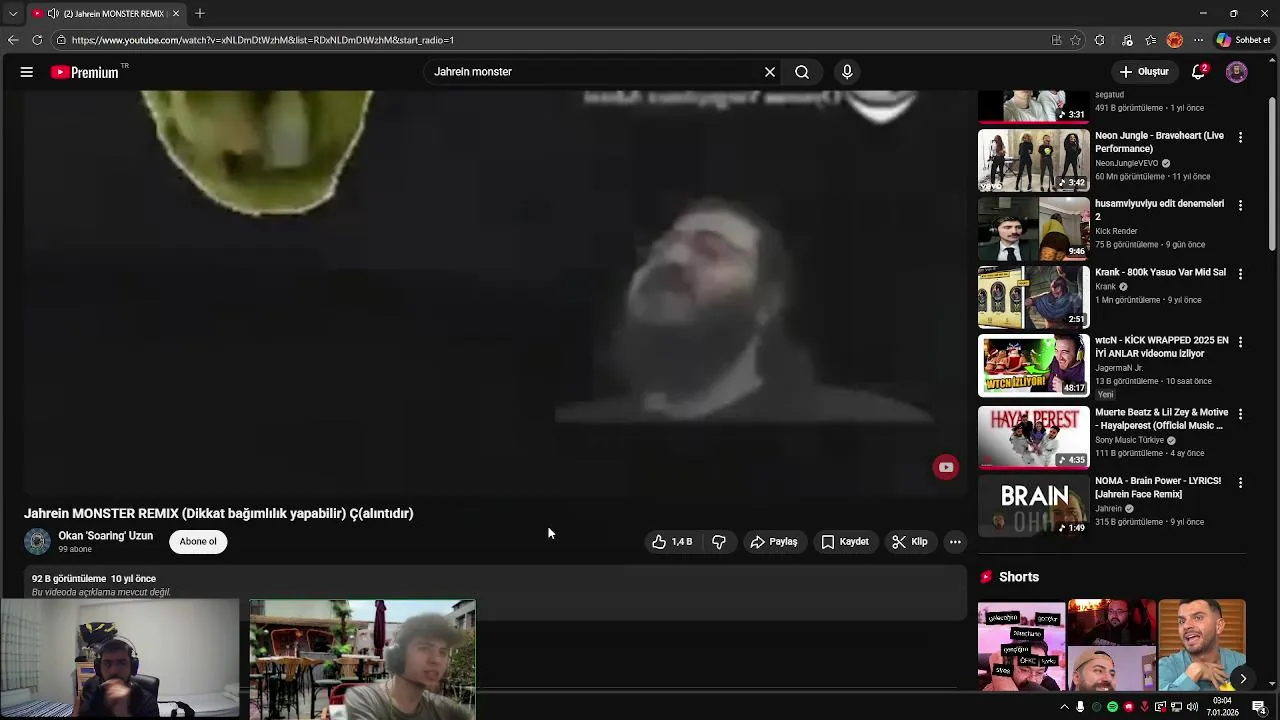1280x720 pixels.
Task: Click the search magnifier button
Action: click(802, 72)
